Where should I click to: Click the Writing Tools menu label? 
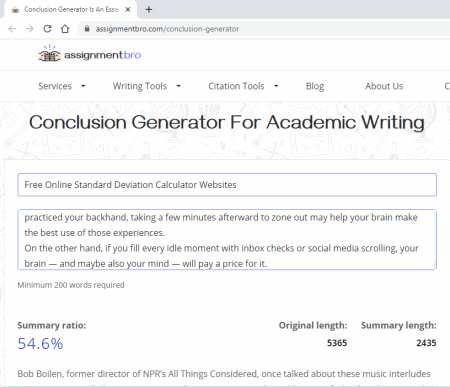point(140,86)
